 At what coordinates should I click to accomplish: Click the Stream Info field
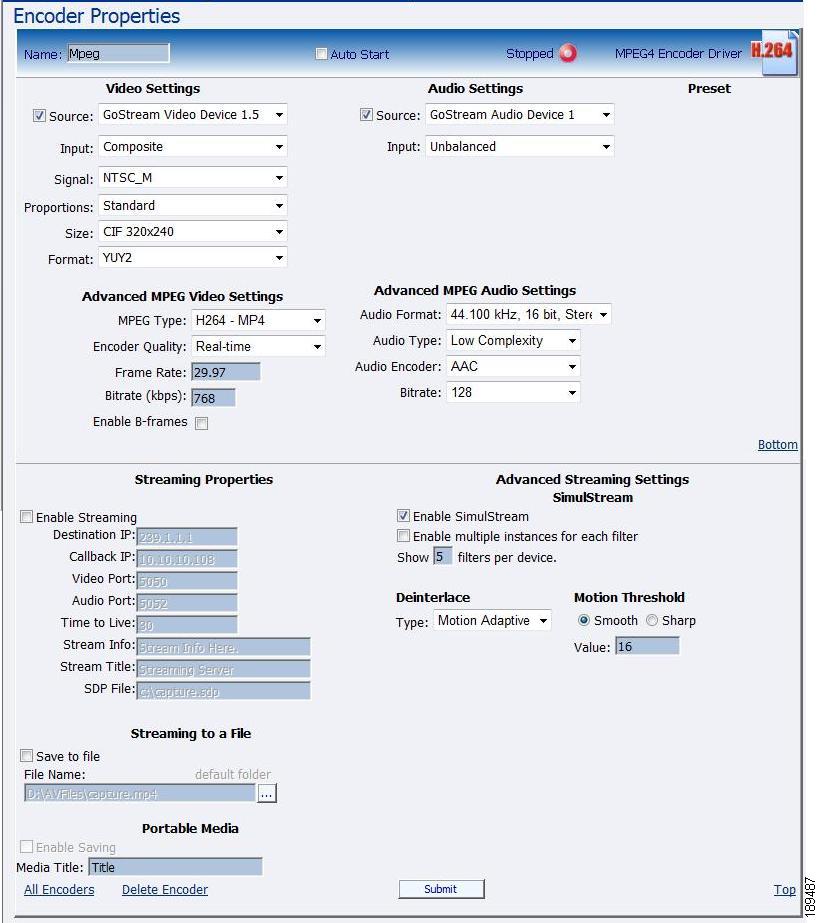point(224,647)
